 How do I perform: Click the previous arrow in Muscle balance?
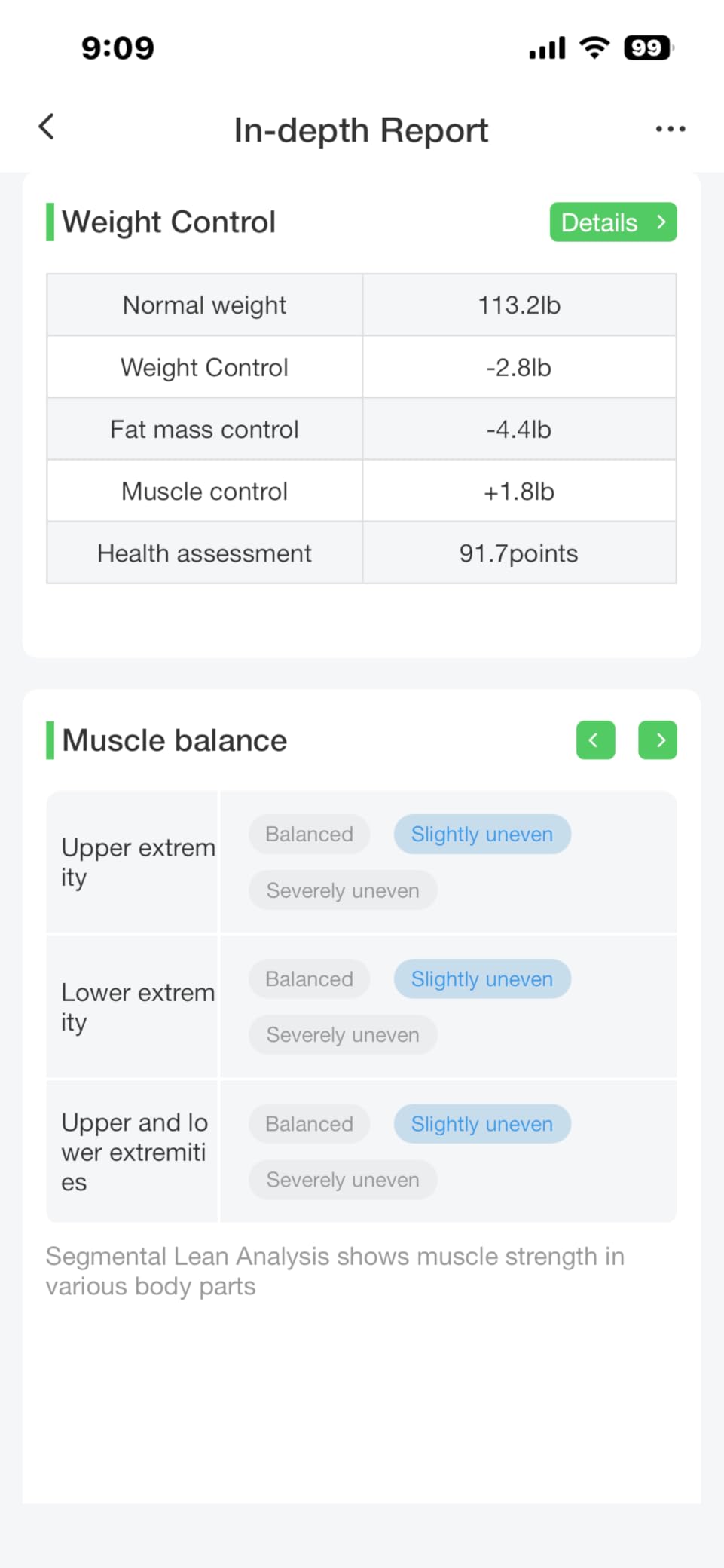click(x=594, y=740)
